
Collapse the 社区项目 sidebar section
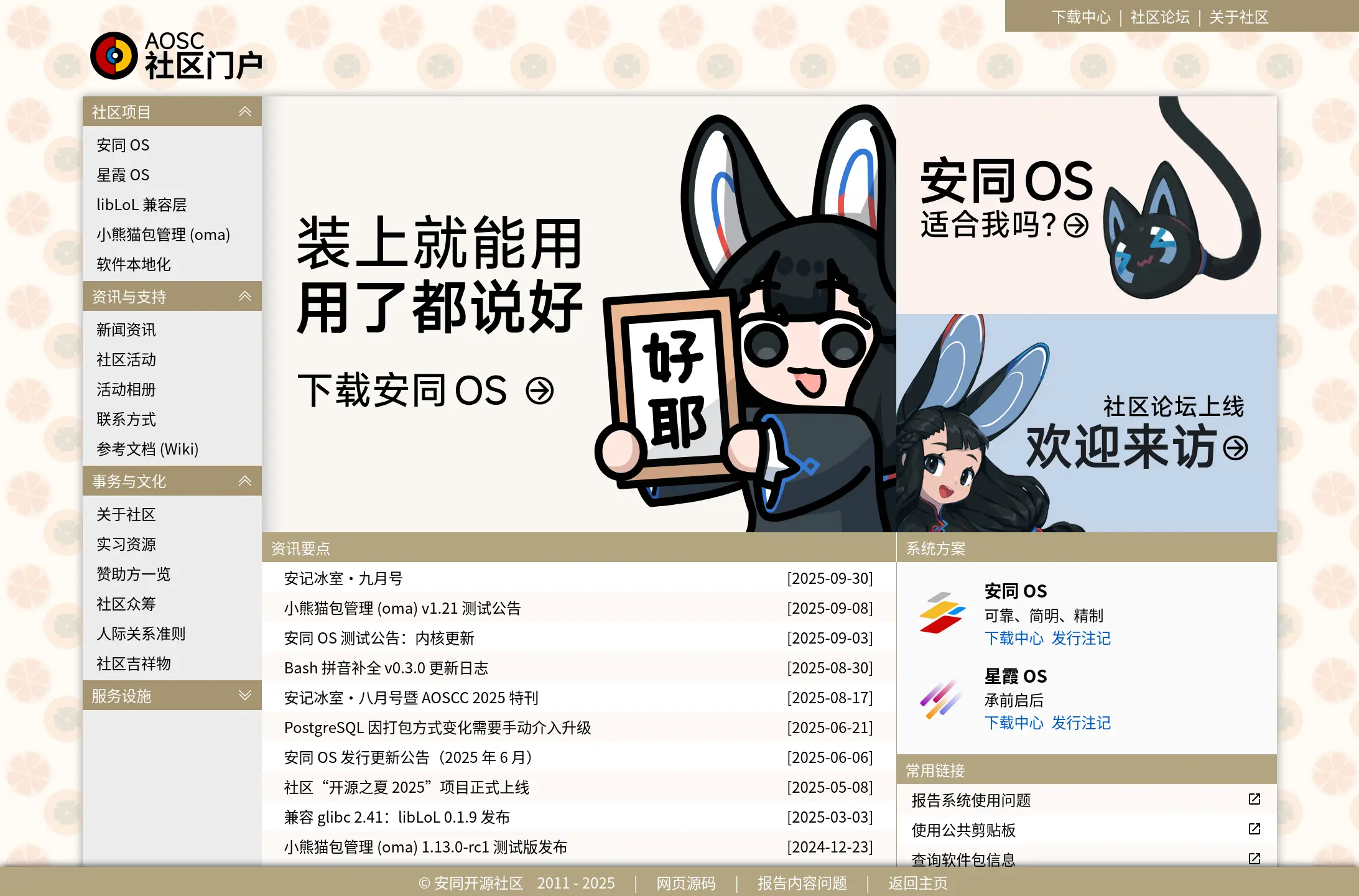pos(245,112)
